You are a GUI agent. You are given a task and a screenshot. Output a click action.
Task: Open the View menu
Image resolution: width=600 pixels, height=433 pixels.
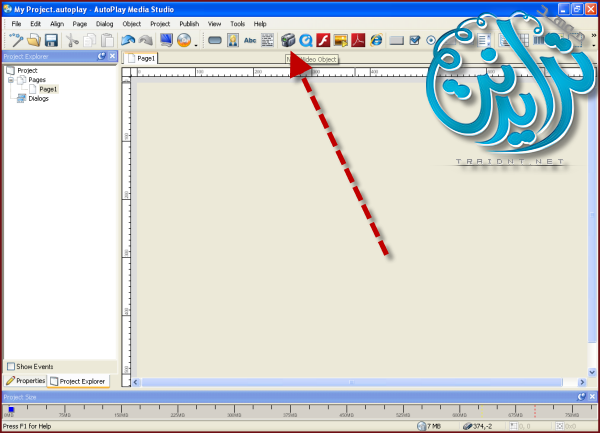coord(214,24)
